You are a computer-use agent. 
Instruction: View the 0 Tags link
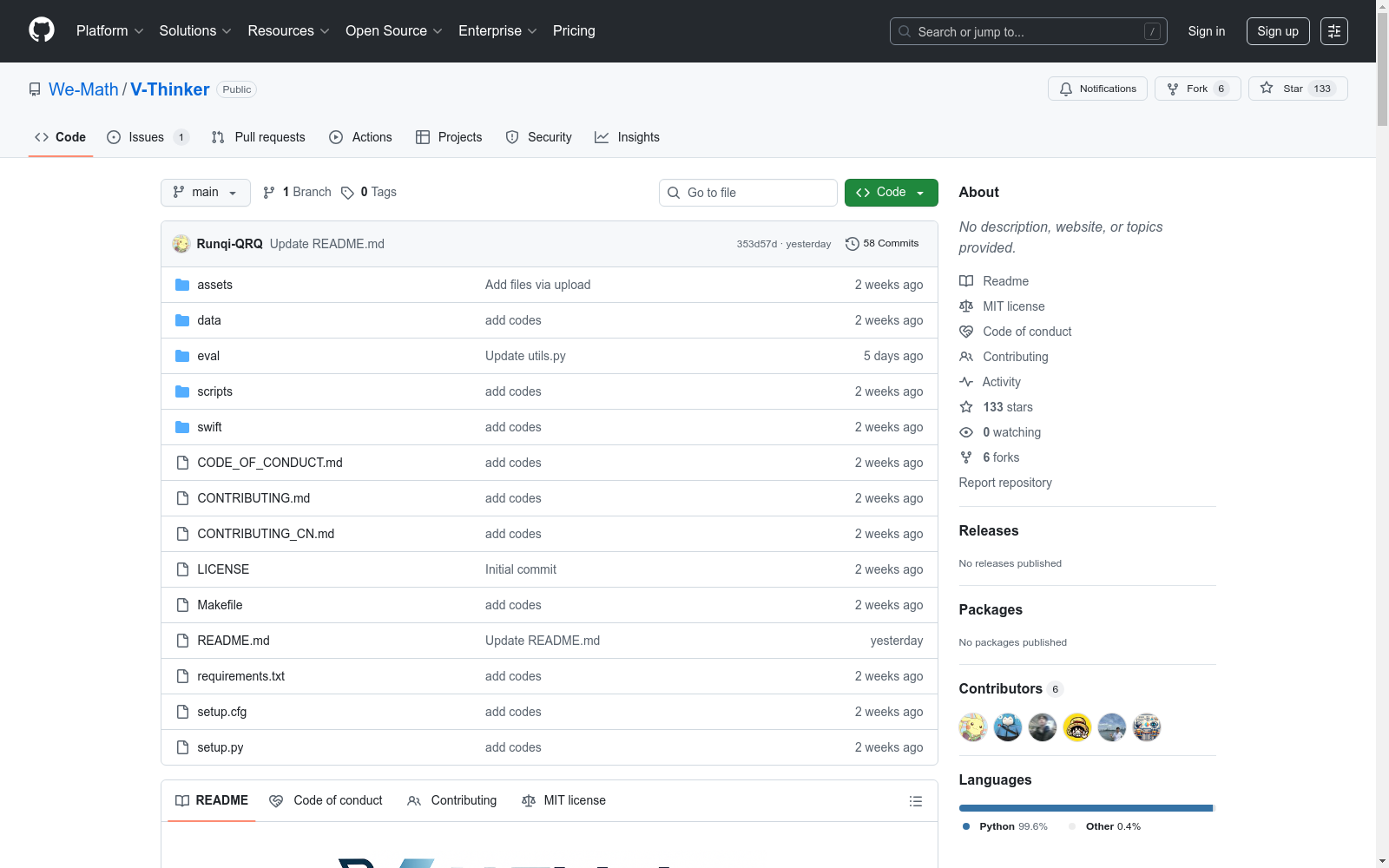[370, 193]
